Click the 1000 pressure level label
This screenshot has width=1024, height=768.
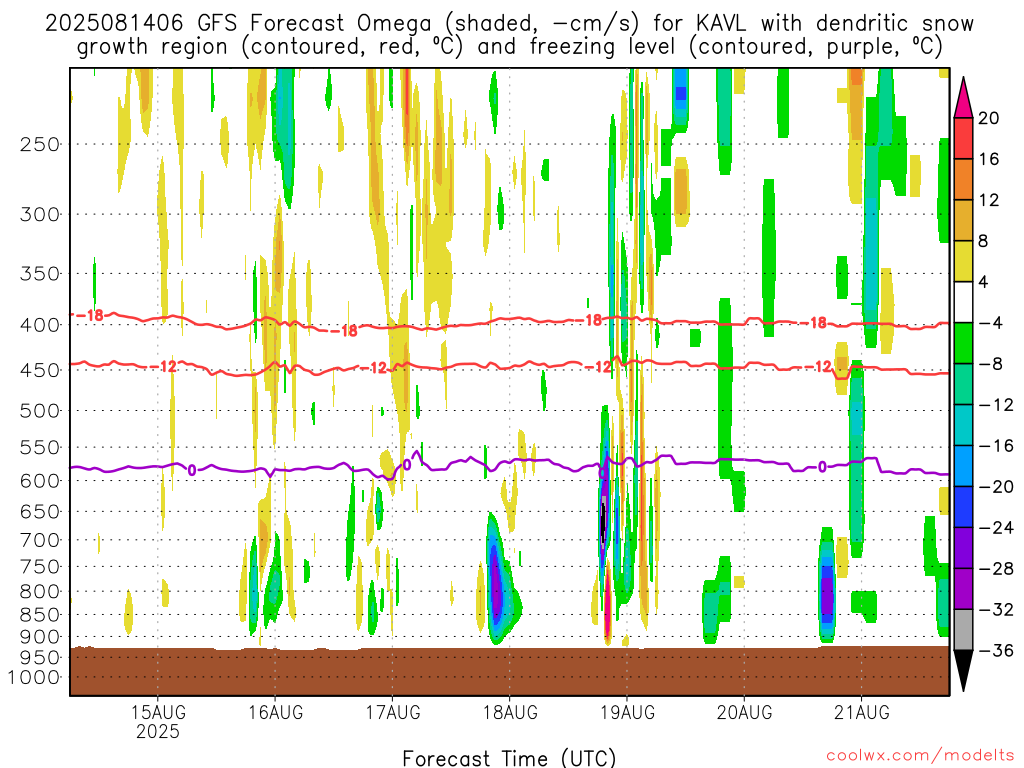click(35, 678)
